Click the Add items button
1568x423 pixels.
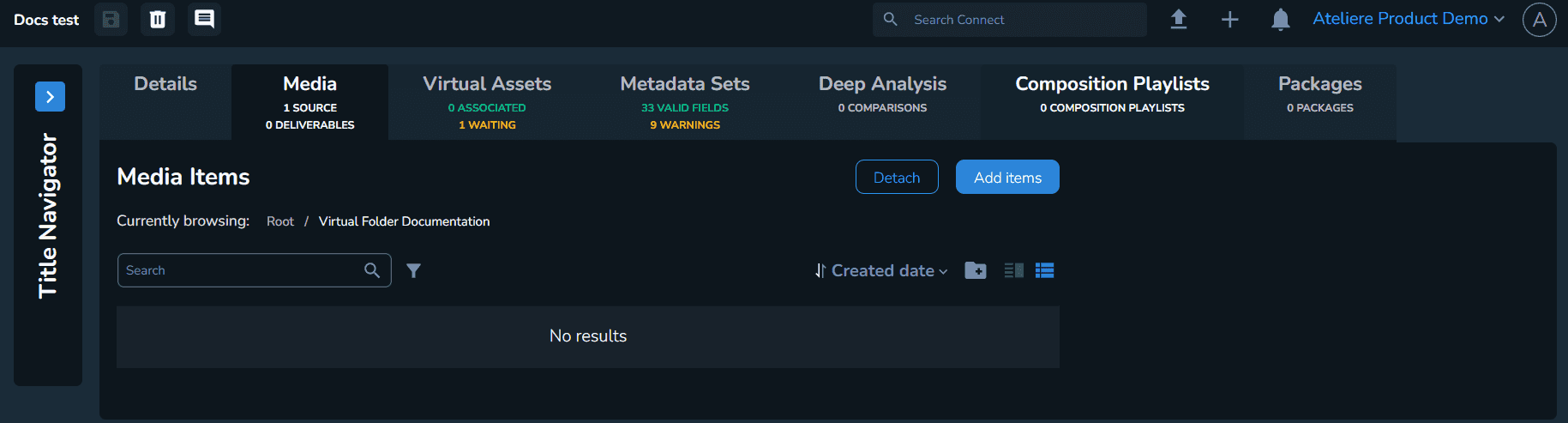(1007, 177)
